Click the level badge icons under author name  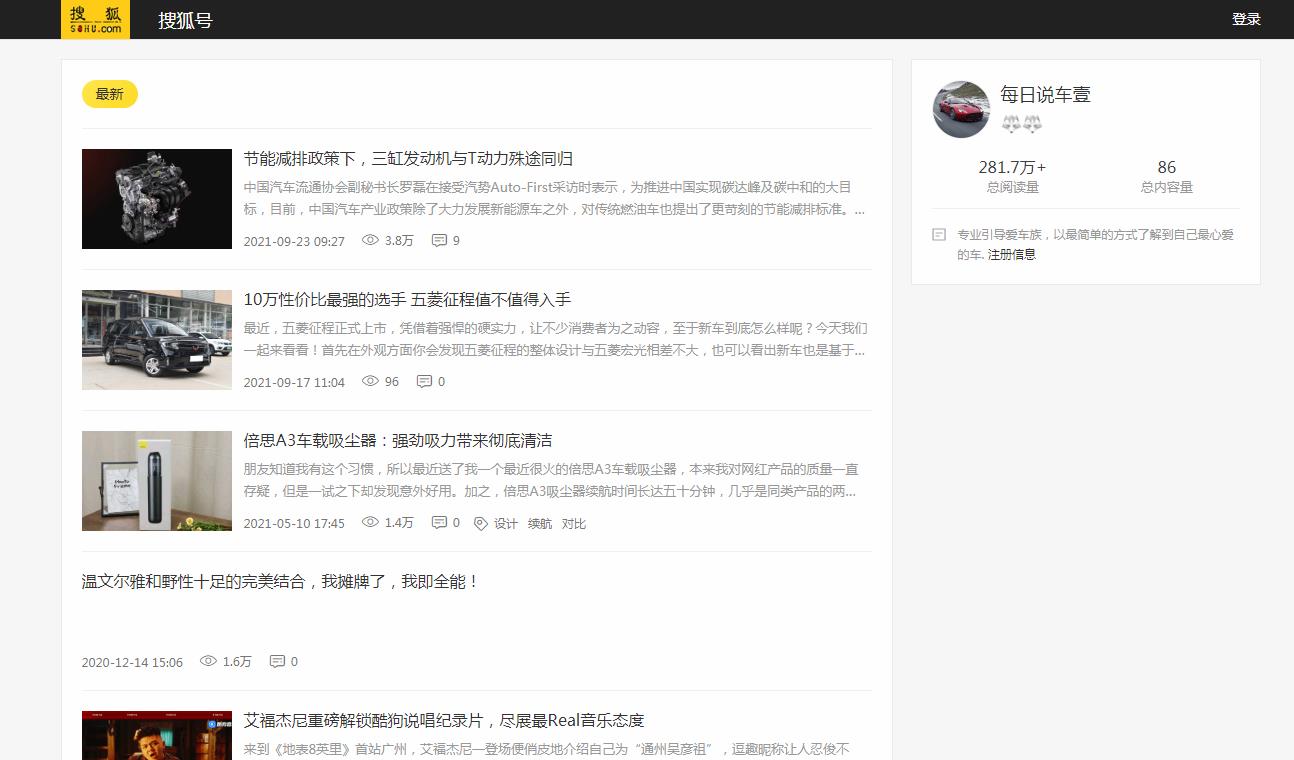tap(1021, 124)
